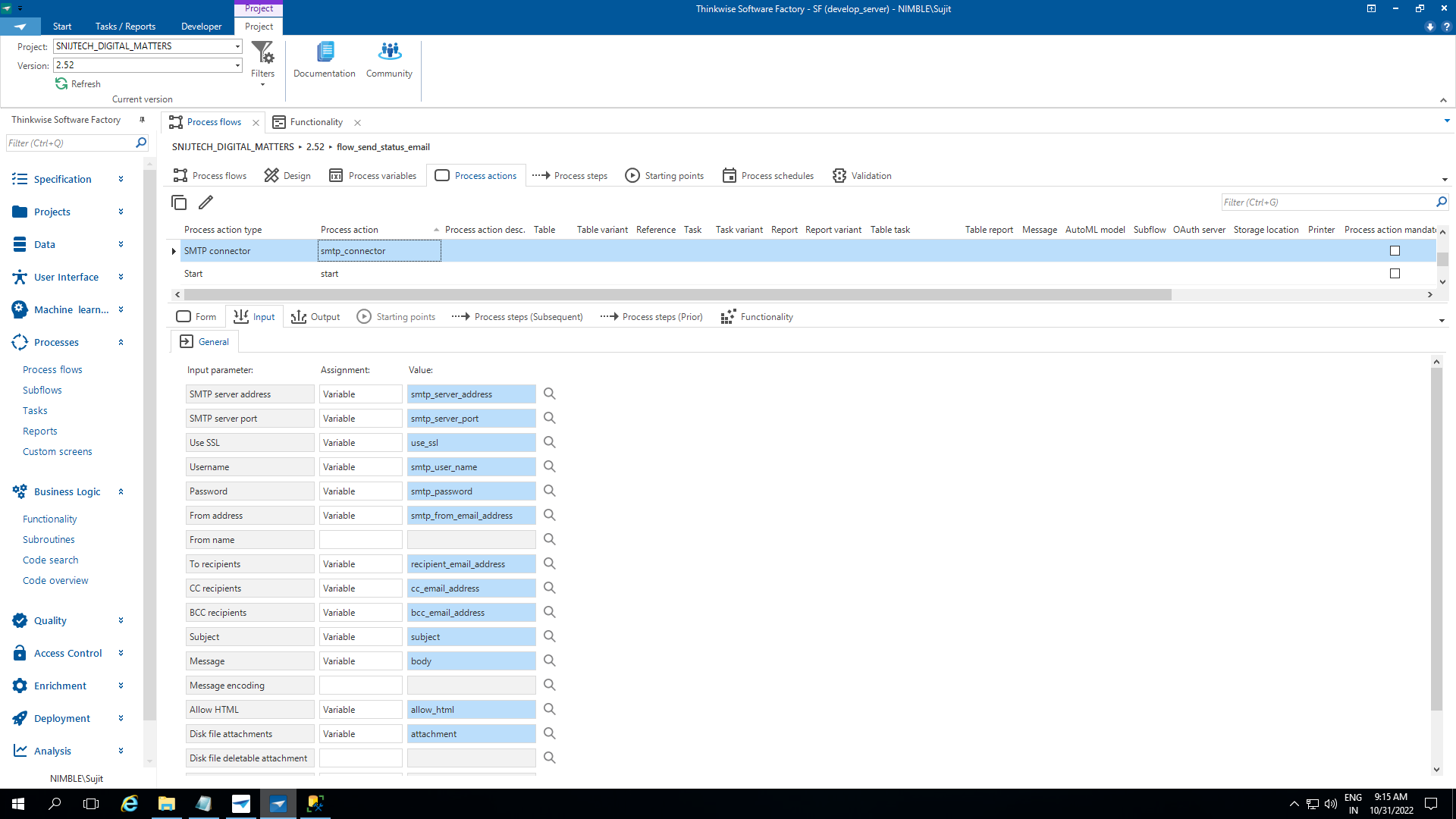Open the Starting points tab in top bar
This screenshot has height=819, width=1456.
[x=664, y=175]
